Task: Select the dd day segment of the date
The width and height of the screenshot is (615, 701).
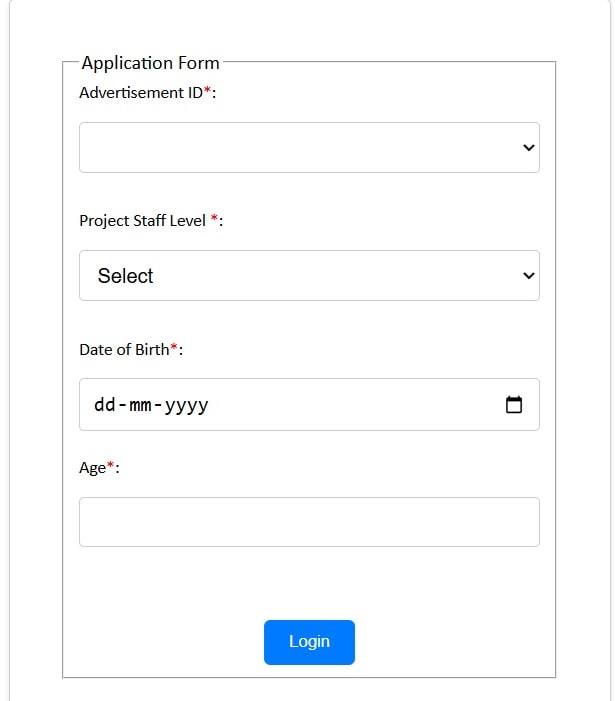Action: point(105,405)
